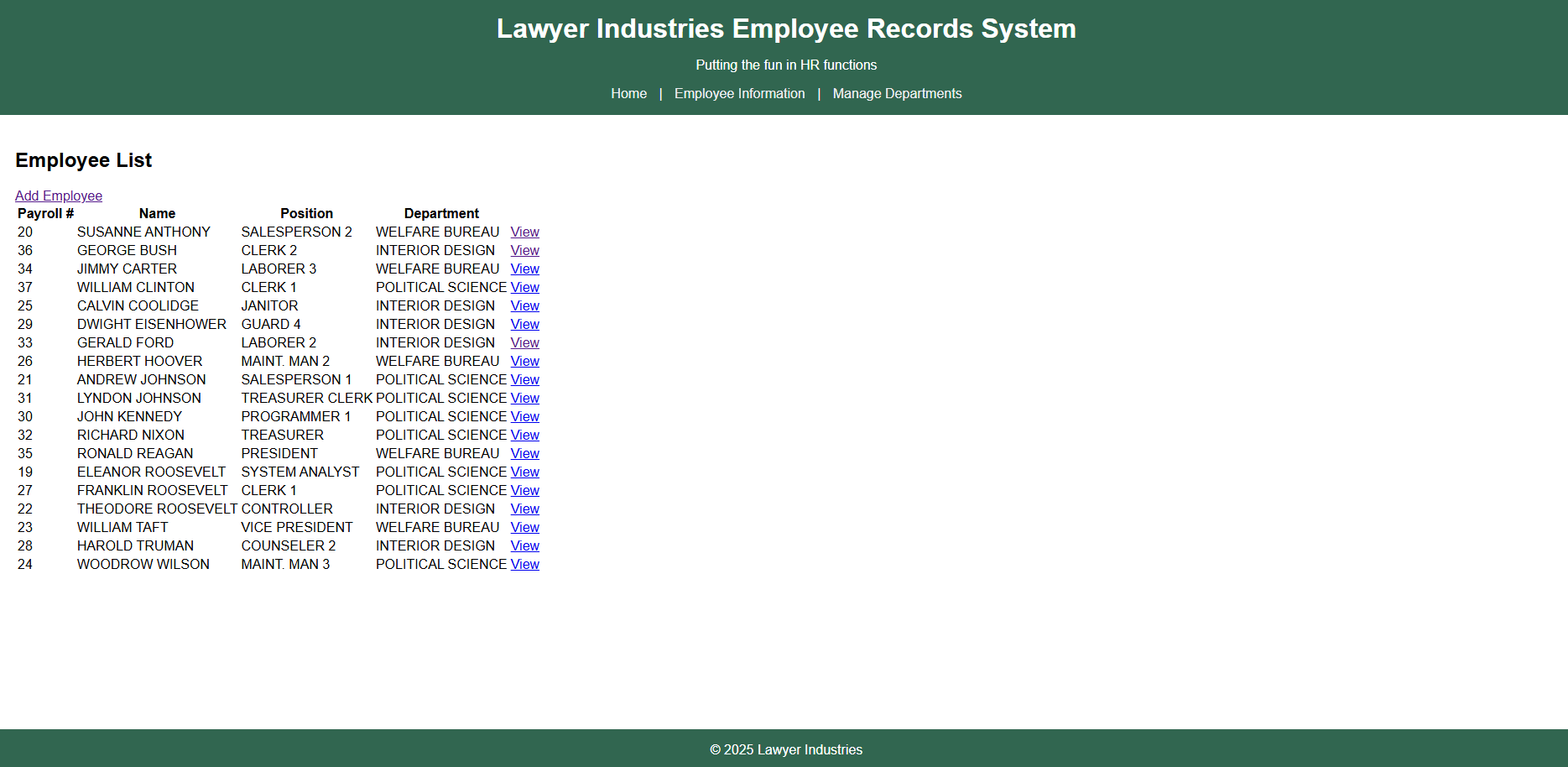
Task: View Woodrow Wilson's employee record
Action: (524, 564)
